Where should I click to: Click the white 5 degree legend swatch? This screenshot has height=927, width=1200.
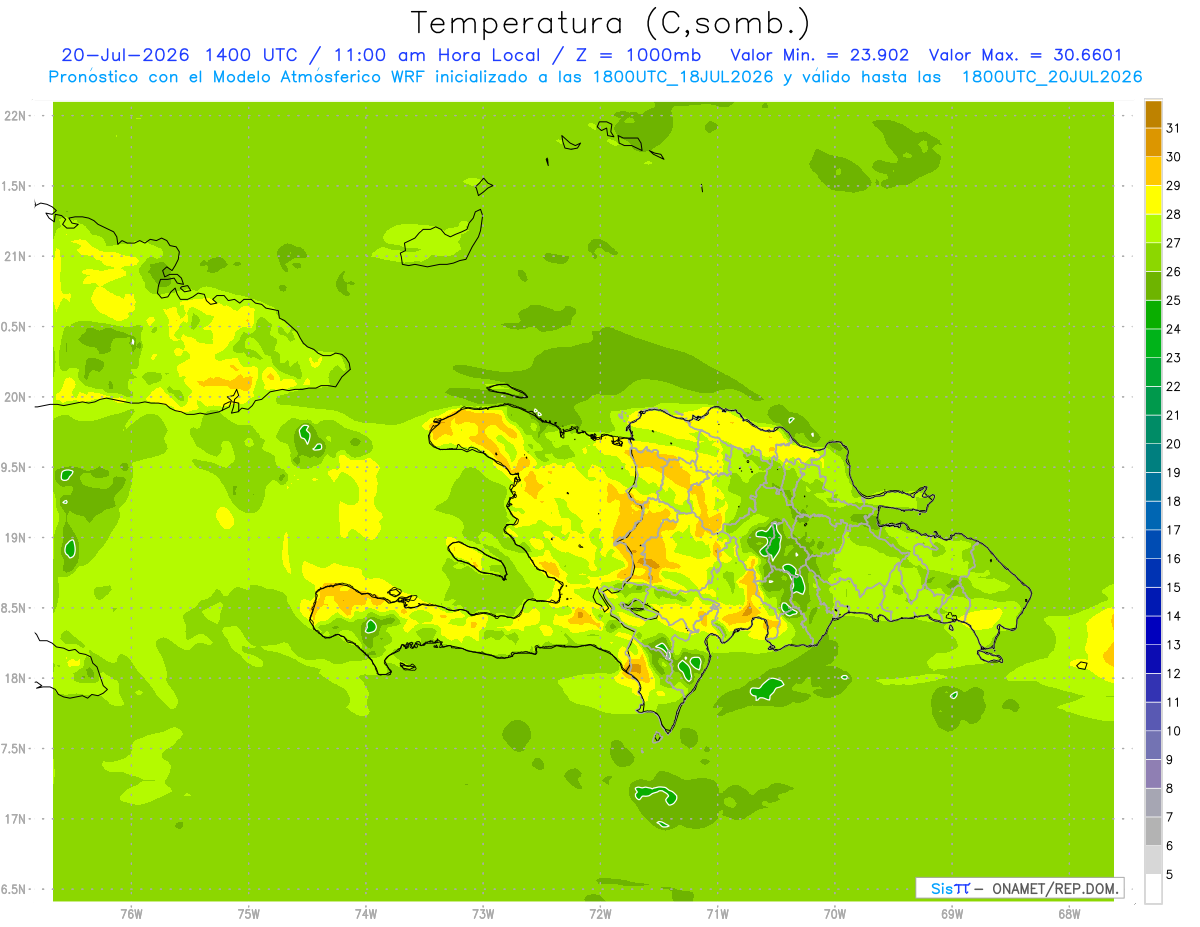click(x=1153, y=889)
